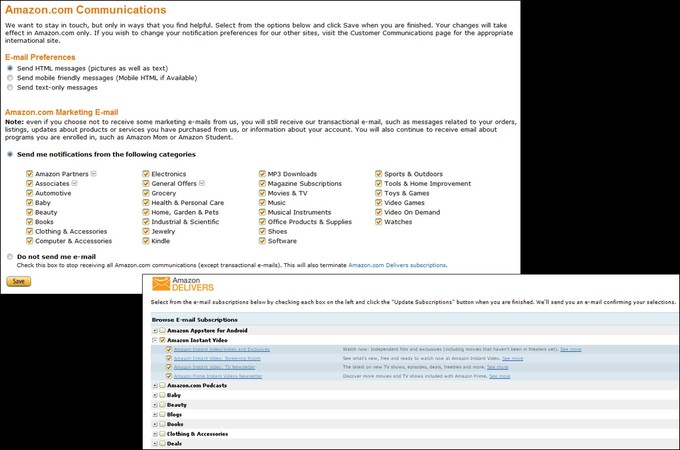Choose Do not send me e-mail option
The width and height of the screenshot is (680, 450).
tap(10, 257)
